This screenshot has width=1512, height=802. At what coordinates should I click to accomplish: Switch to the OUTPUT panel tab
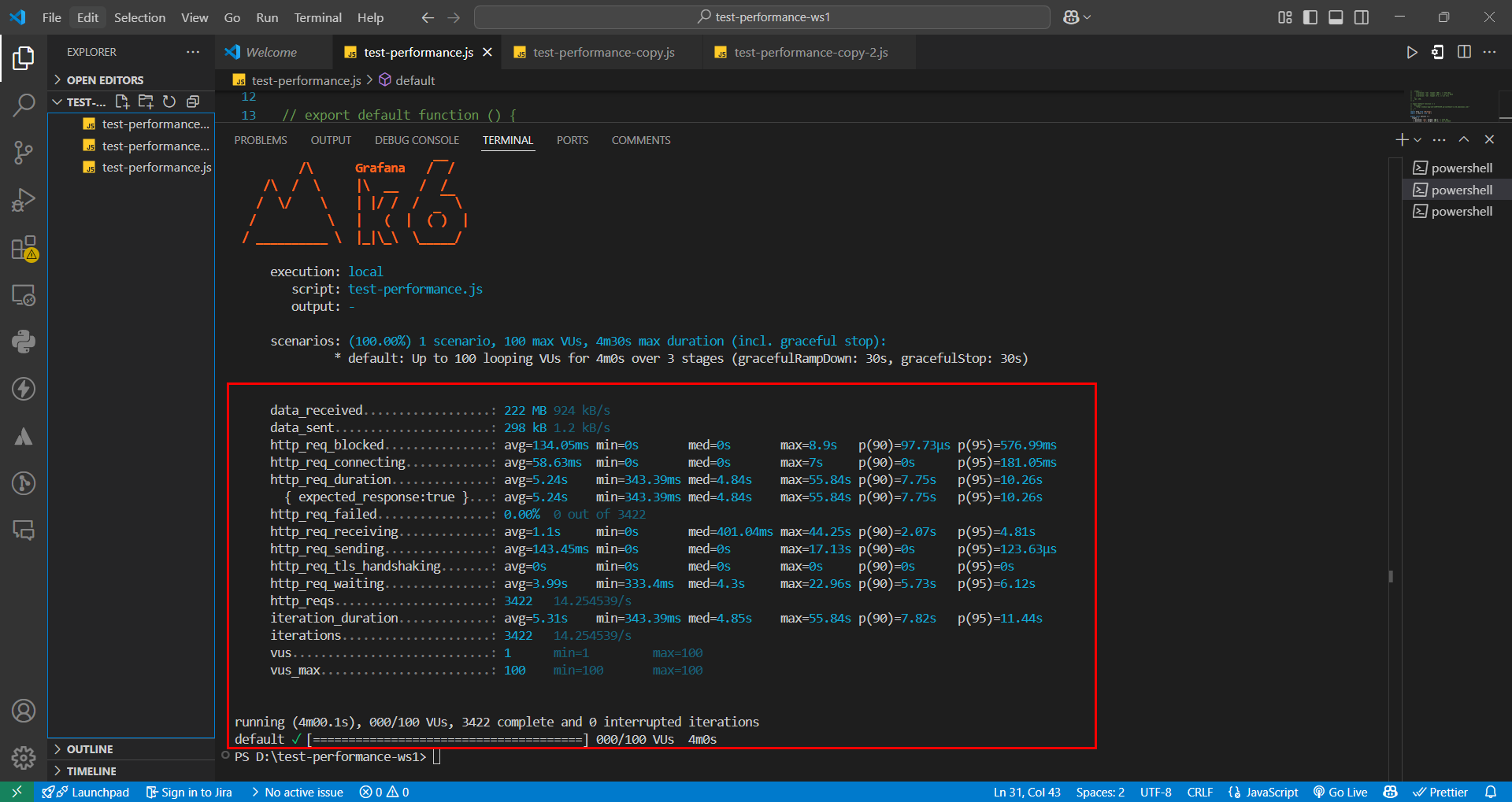click(331, 140)
